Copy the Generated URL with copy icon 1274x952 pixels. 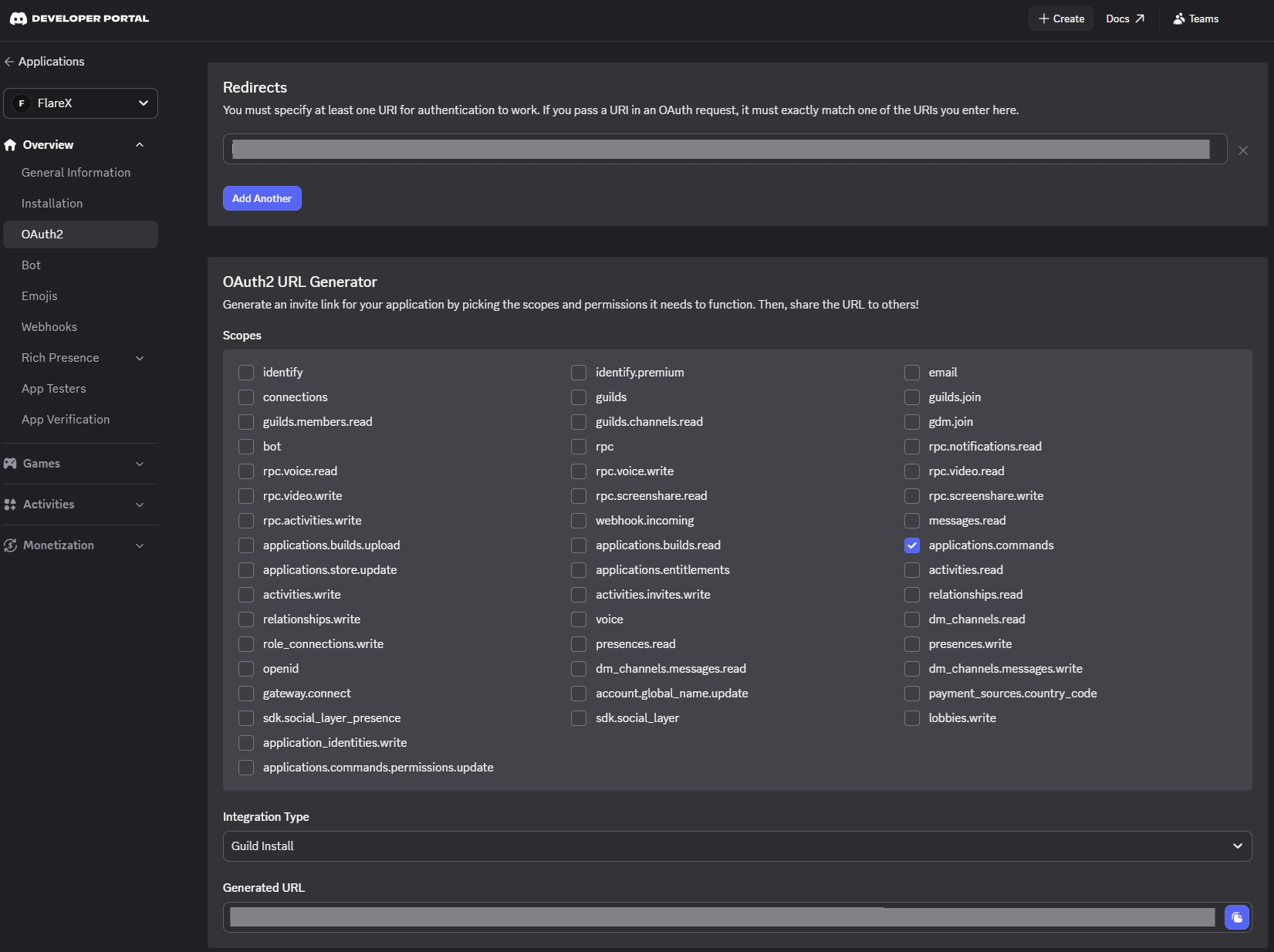[x=1237, y=917]
